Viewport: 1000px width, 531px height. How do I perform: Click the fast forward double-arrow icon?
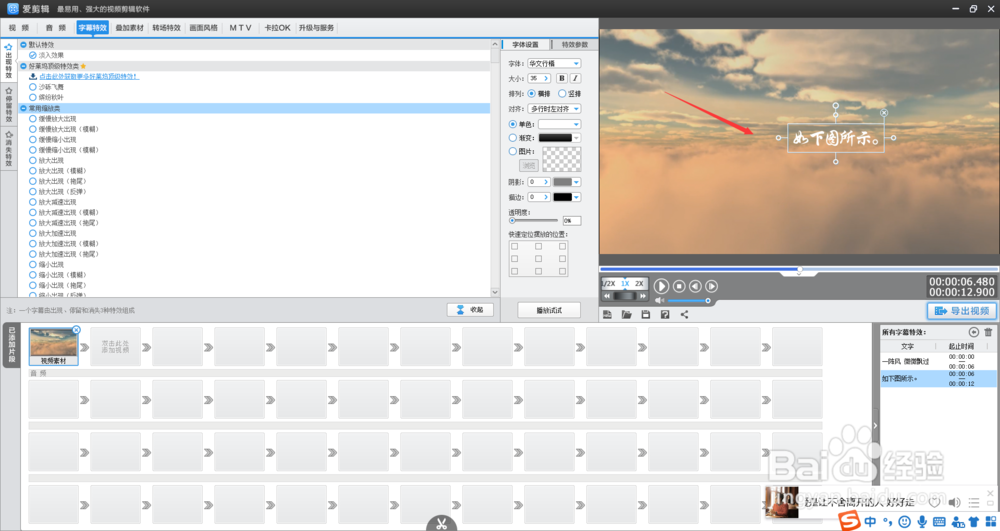coord(643,296)
